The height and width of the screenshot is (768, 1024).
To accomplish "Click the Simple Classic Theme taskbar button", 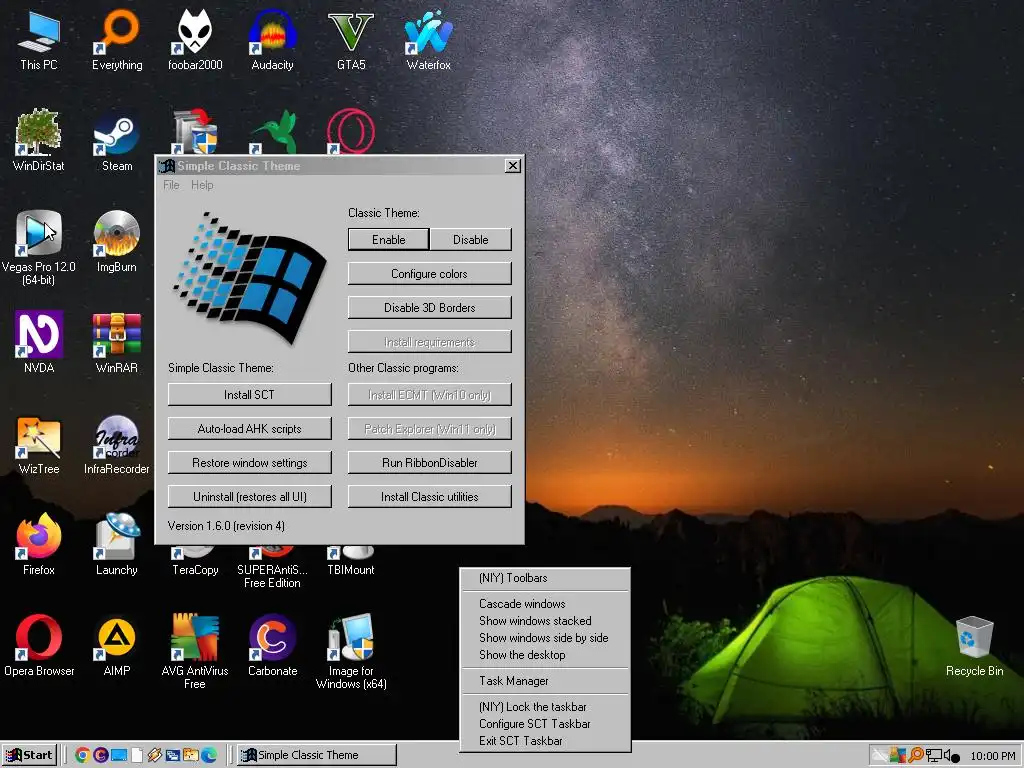I will point(317,755).
